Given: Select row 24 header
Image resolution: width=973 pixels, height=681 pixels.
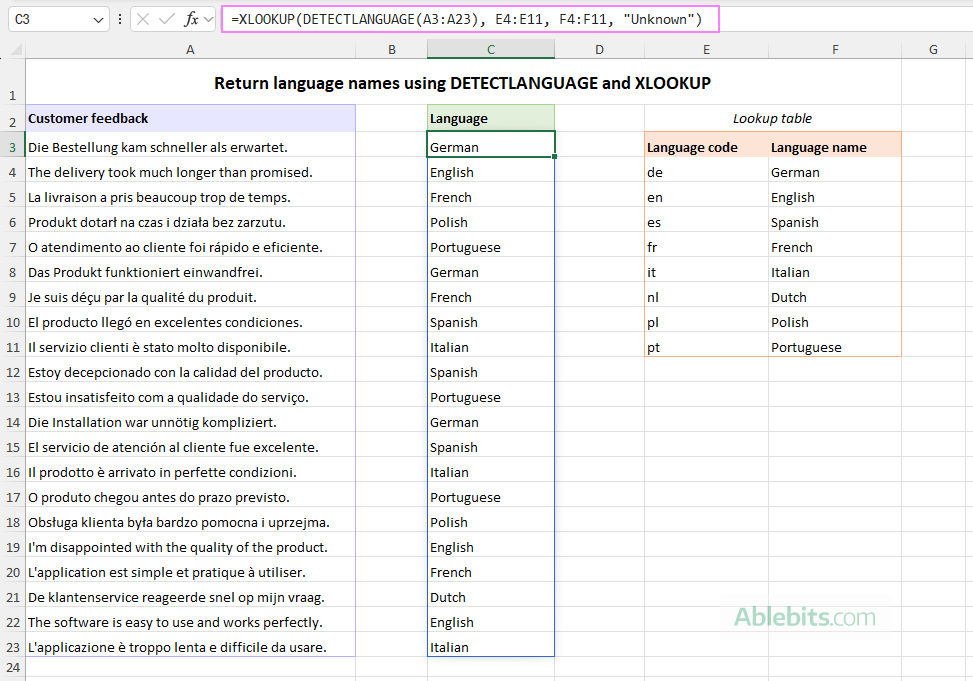Looking at the screenshot, I should (x=12, y=667).
